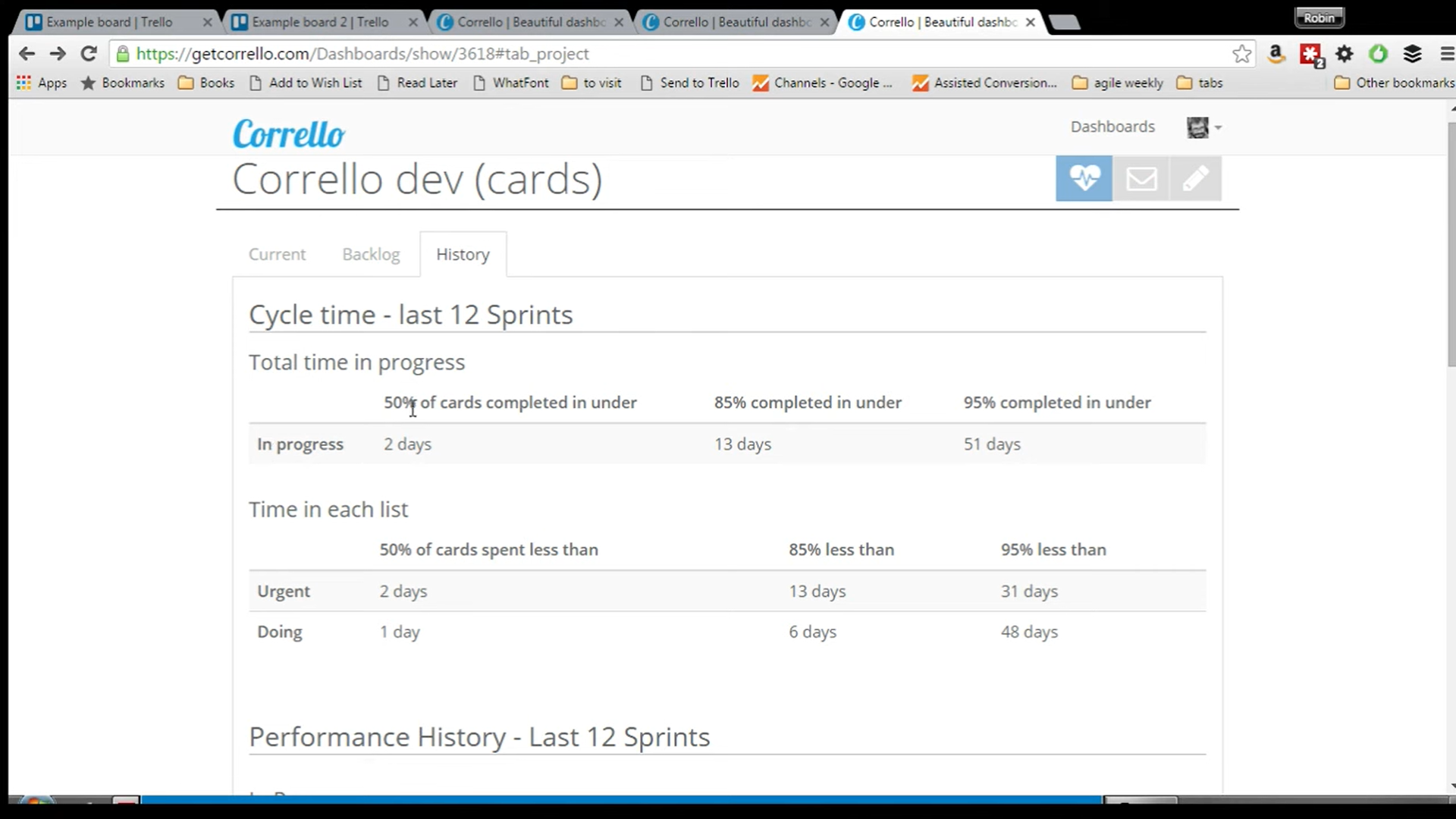1456x819 pixels.
Task: Click the Read Later bookmark
Action: (417, 83)
